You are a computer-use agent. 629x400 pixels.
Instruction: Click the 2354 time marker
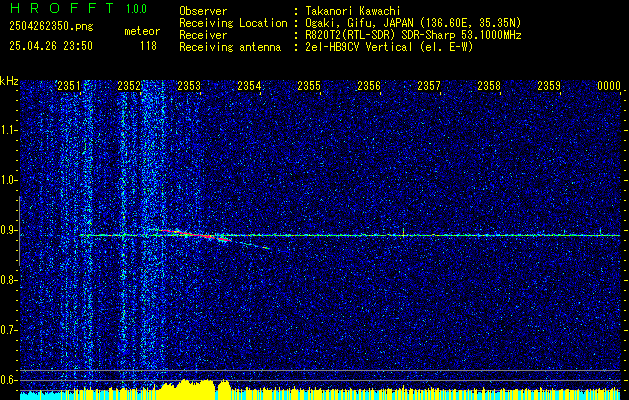click(249, 86)
